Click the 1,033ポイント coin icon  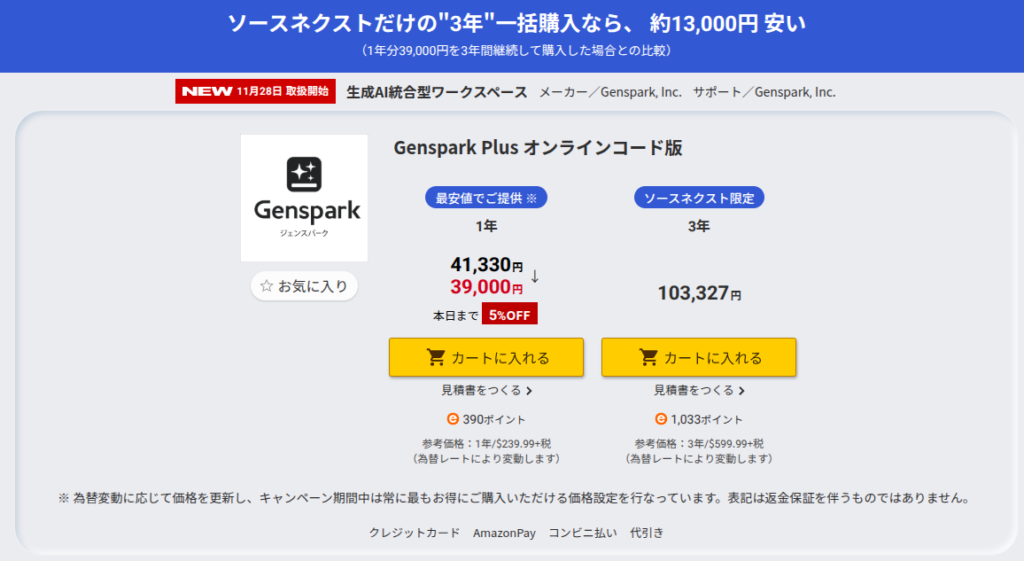pos(661,419)
